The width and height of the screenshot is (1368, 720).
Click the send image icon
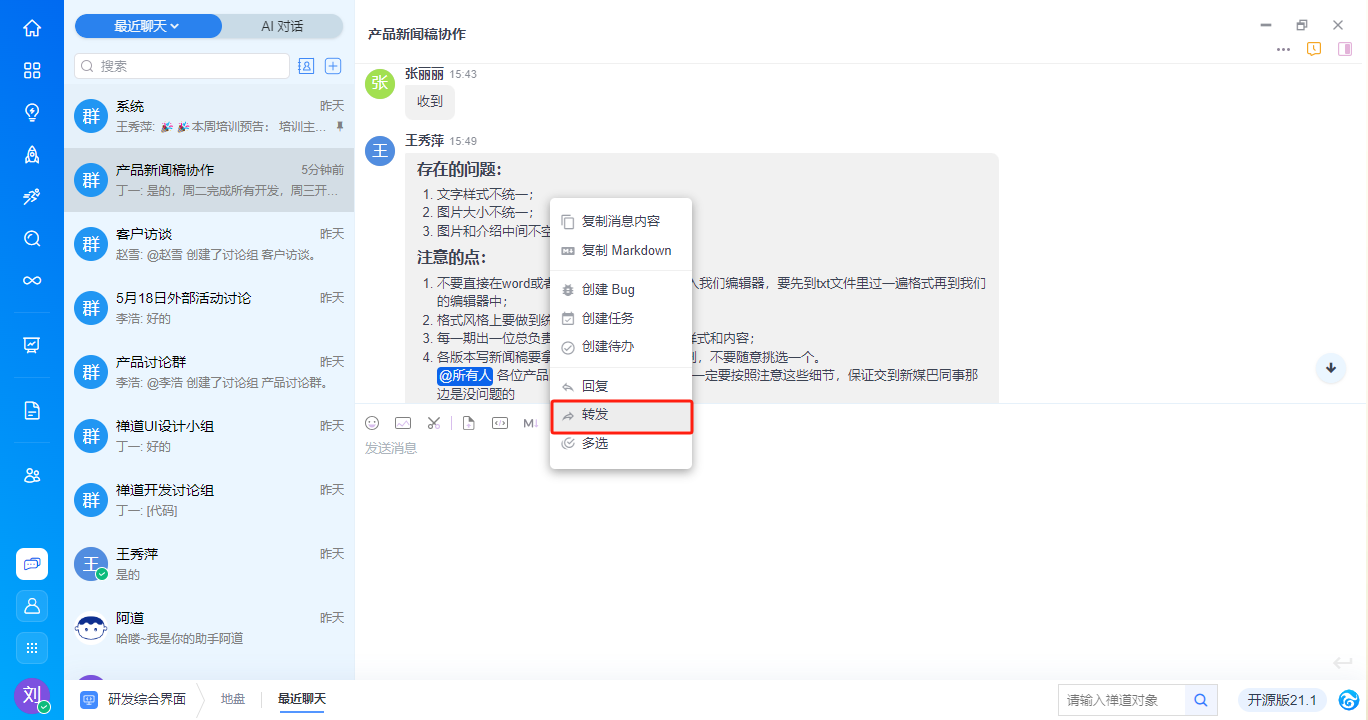[403, 423]
